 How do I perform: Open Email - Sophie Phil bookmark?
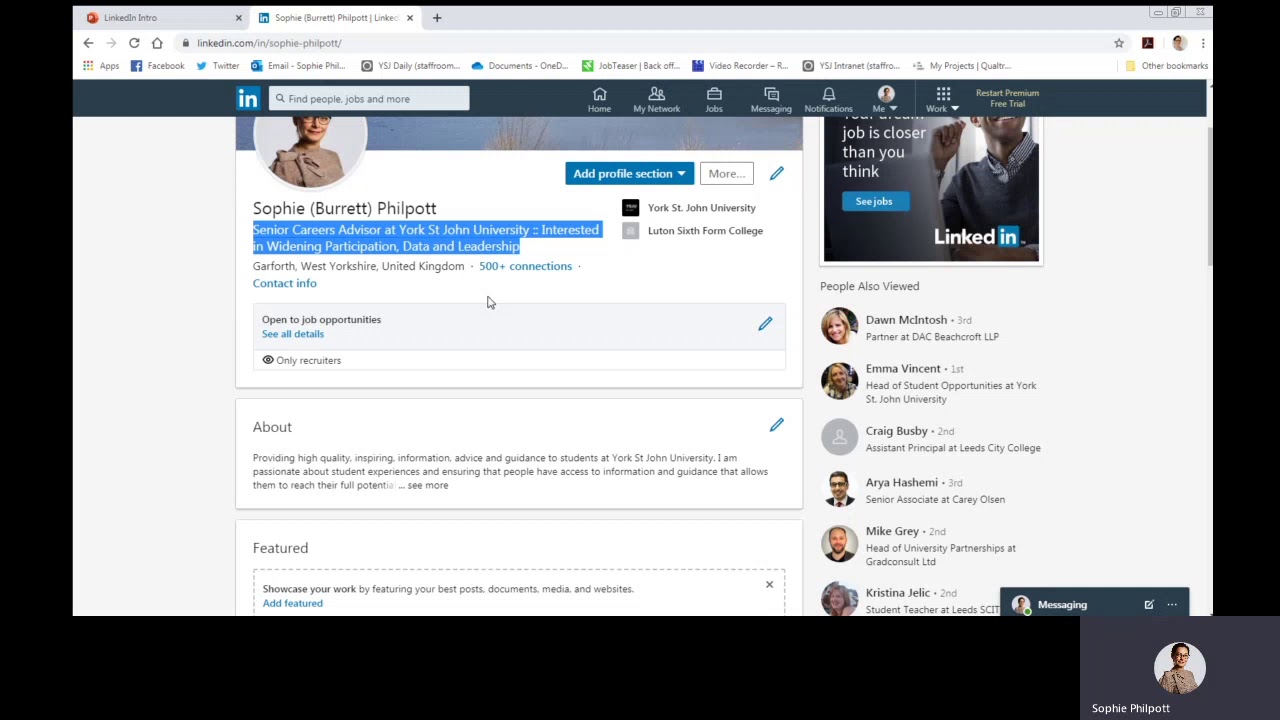pyautogui.click(x=298, y=66)
